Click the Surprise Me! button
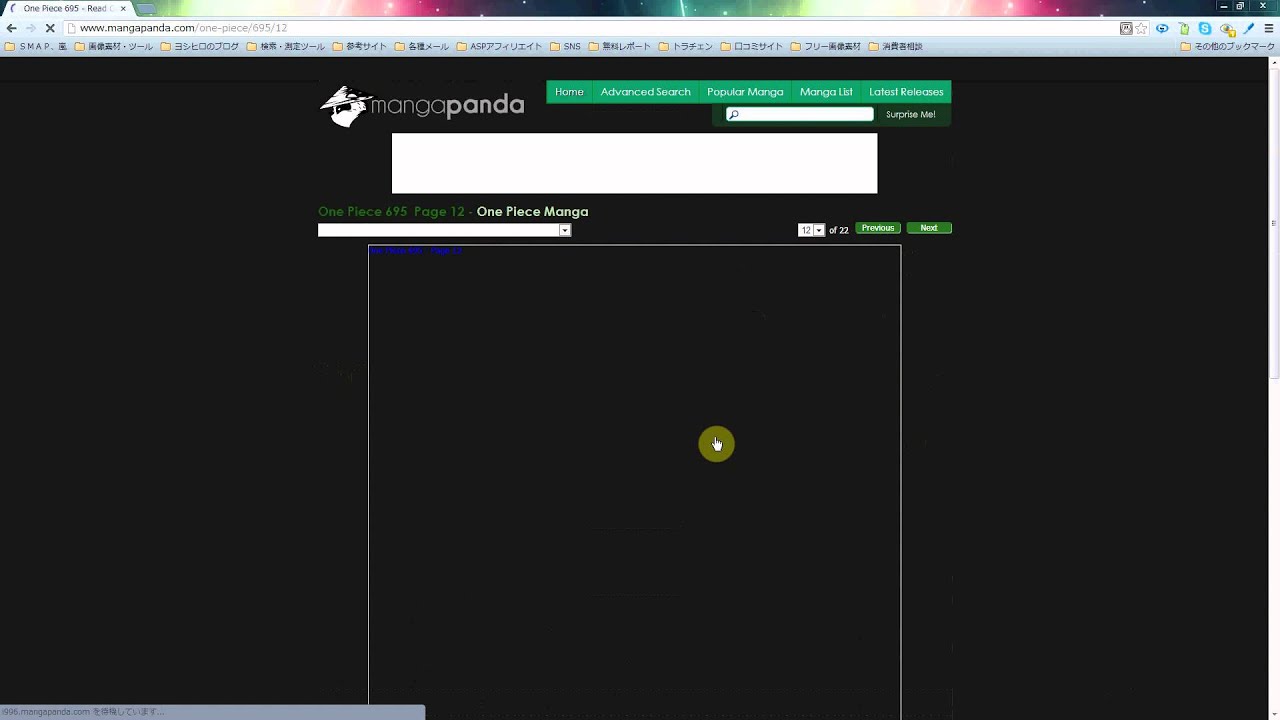The width and height of the screenshot is (1280, 720). click(x=911, y=115)
